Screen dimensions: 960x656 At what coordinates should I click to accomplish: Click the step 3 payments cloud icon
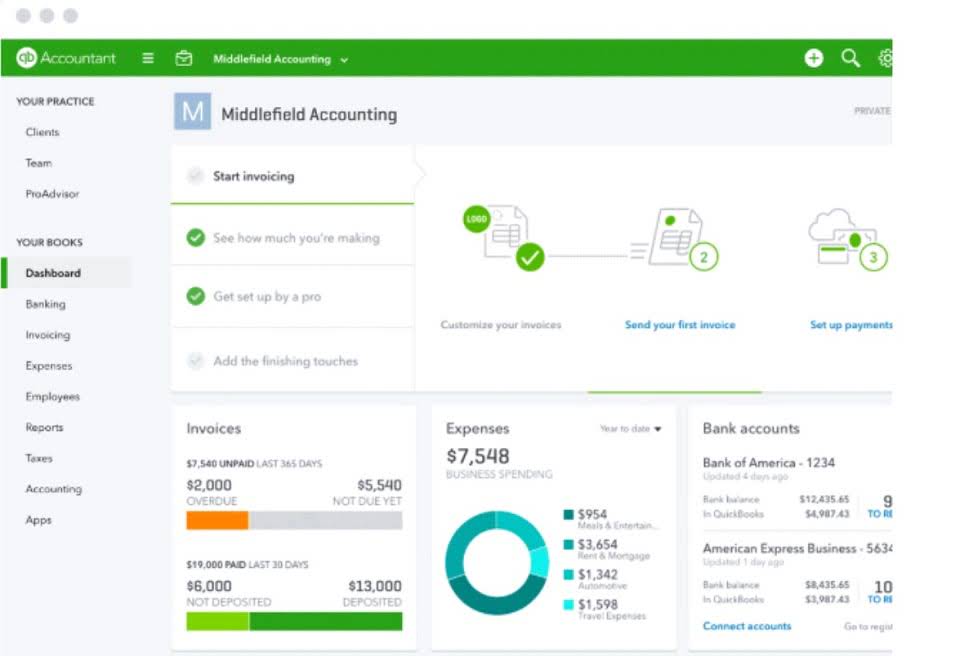(847, 240)
